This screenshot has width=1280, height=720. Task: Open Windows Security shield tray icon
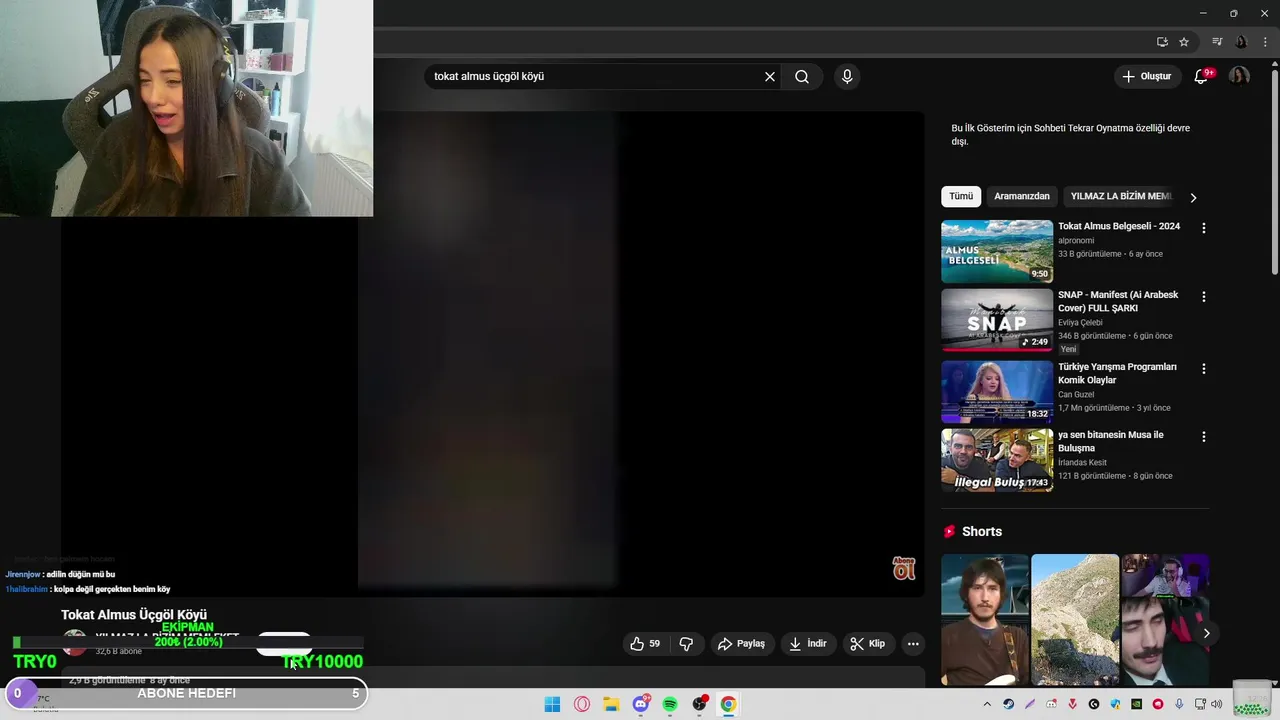pos(1115,704)
